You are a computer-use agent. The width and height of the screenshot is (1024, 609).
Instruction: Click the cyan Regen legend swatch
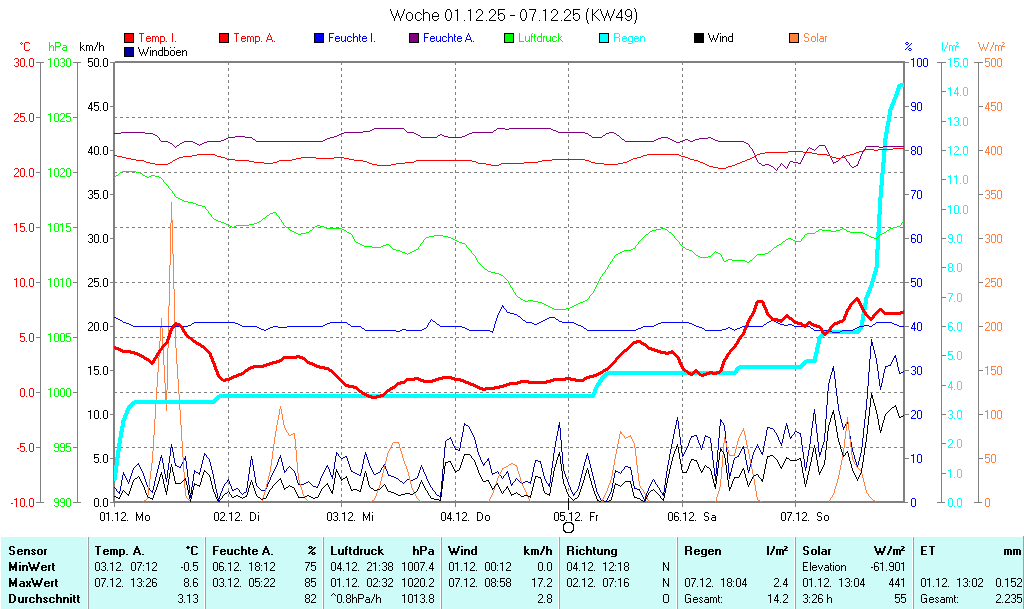[x=604, y=38]
